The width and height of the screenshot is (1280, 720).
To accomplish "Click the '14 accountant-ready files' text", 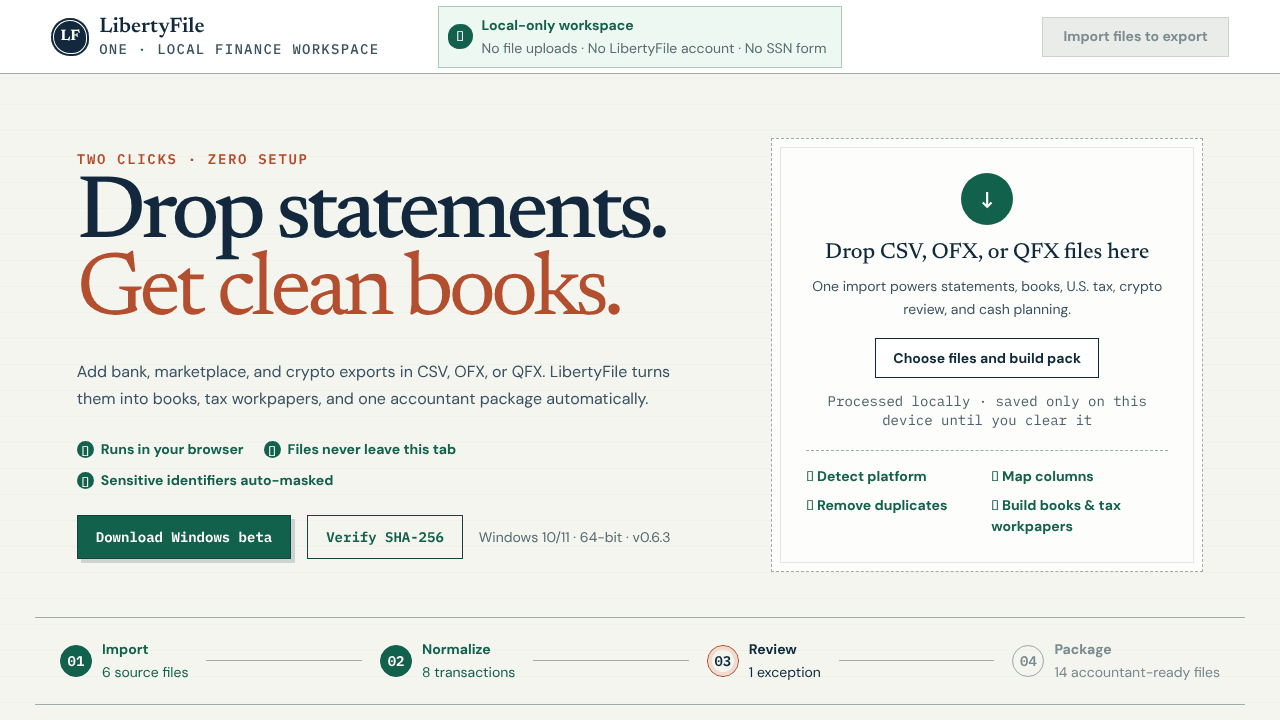I will [x=1137, y=673].
